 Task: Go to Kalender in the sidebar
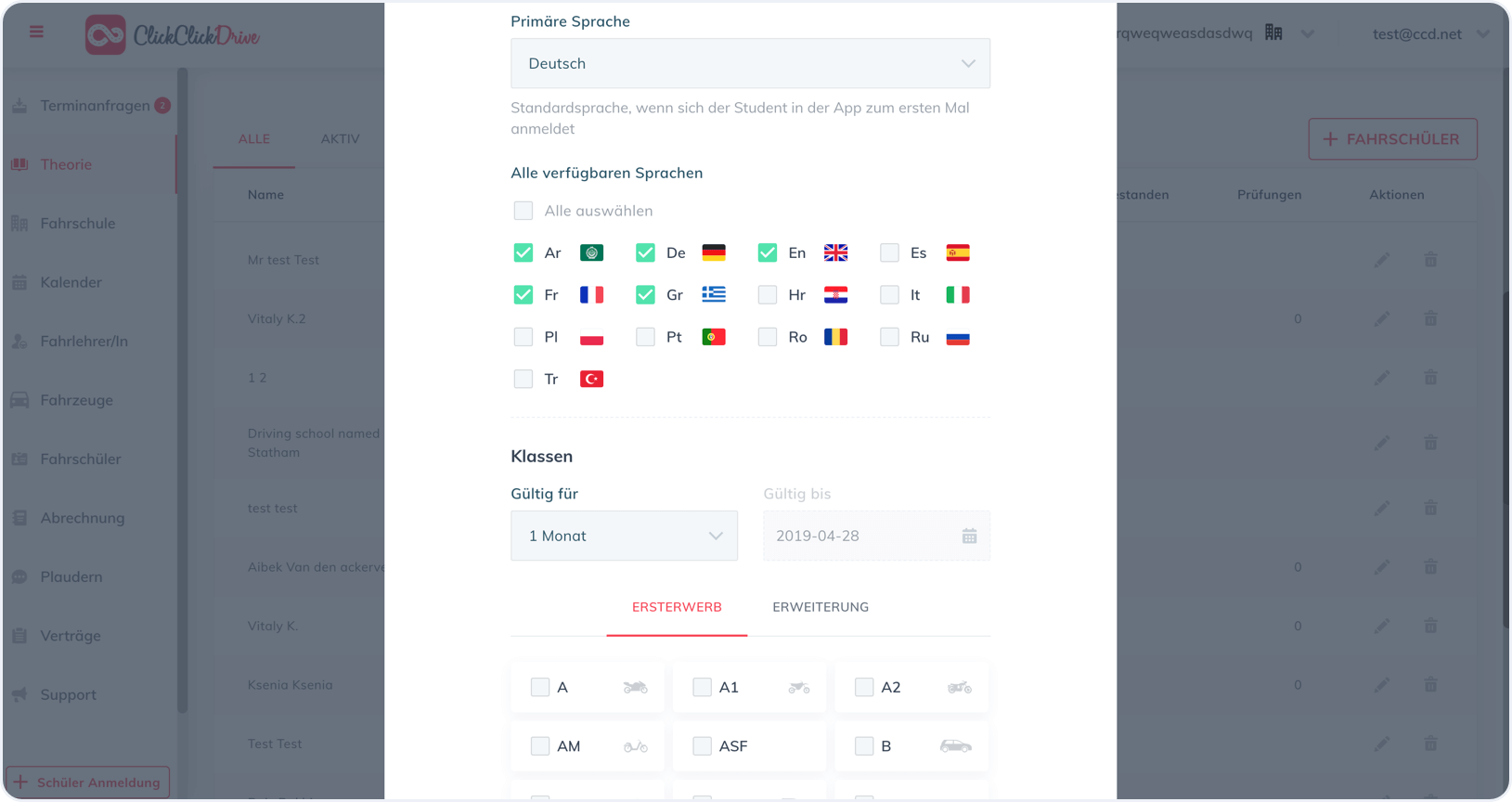tap(71, 282)
